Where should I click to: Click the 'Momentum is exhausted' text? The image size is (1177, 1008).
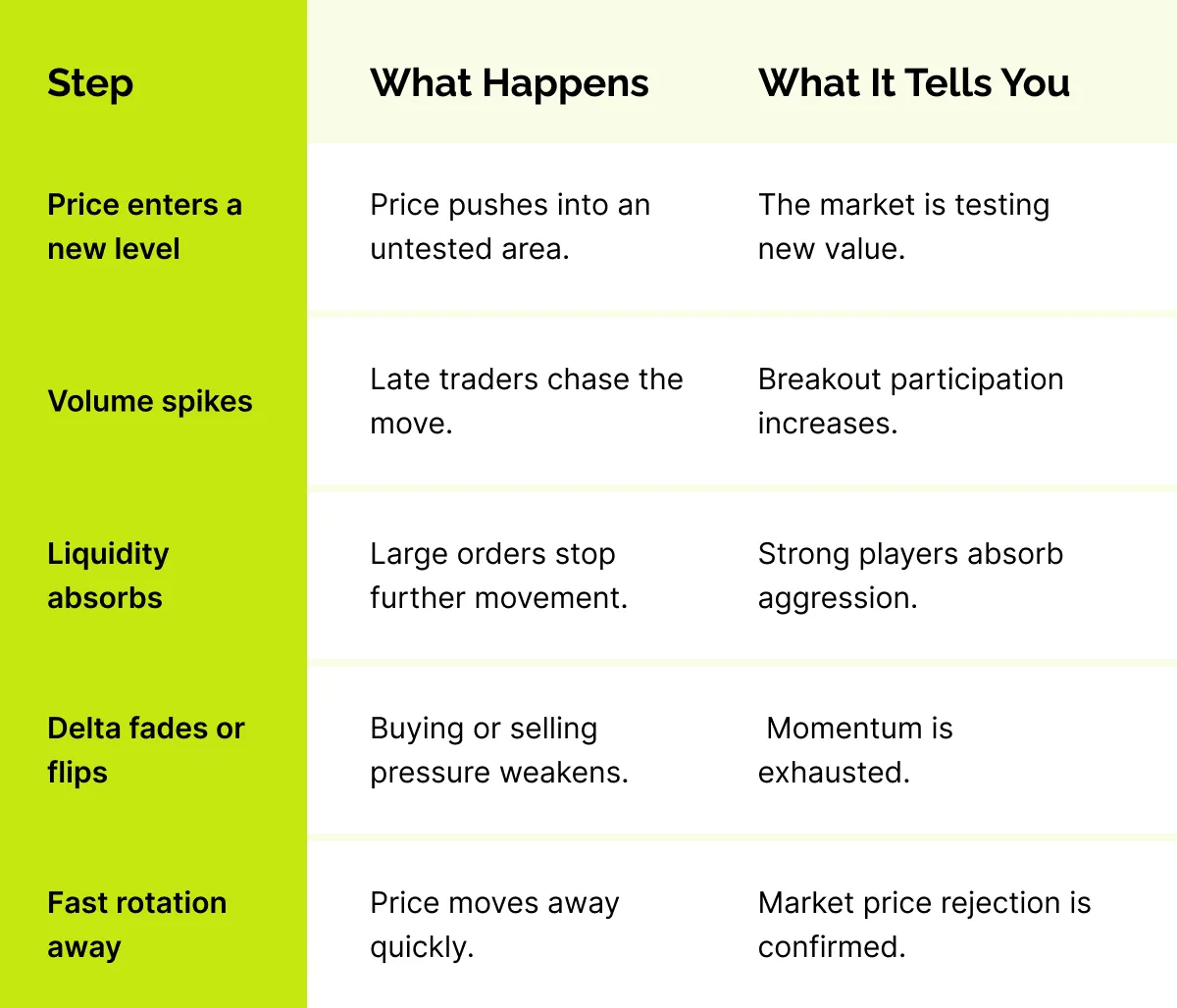point(855,750)
